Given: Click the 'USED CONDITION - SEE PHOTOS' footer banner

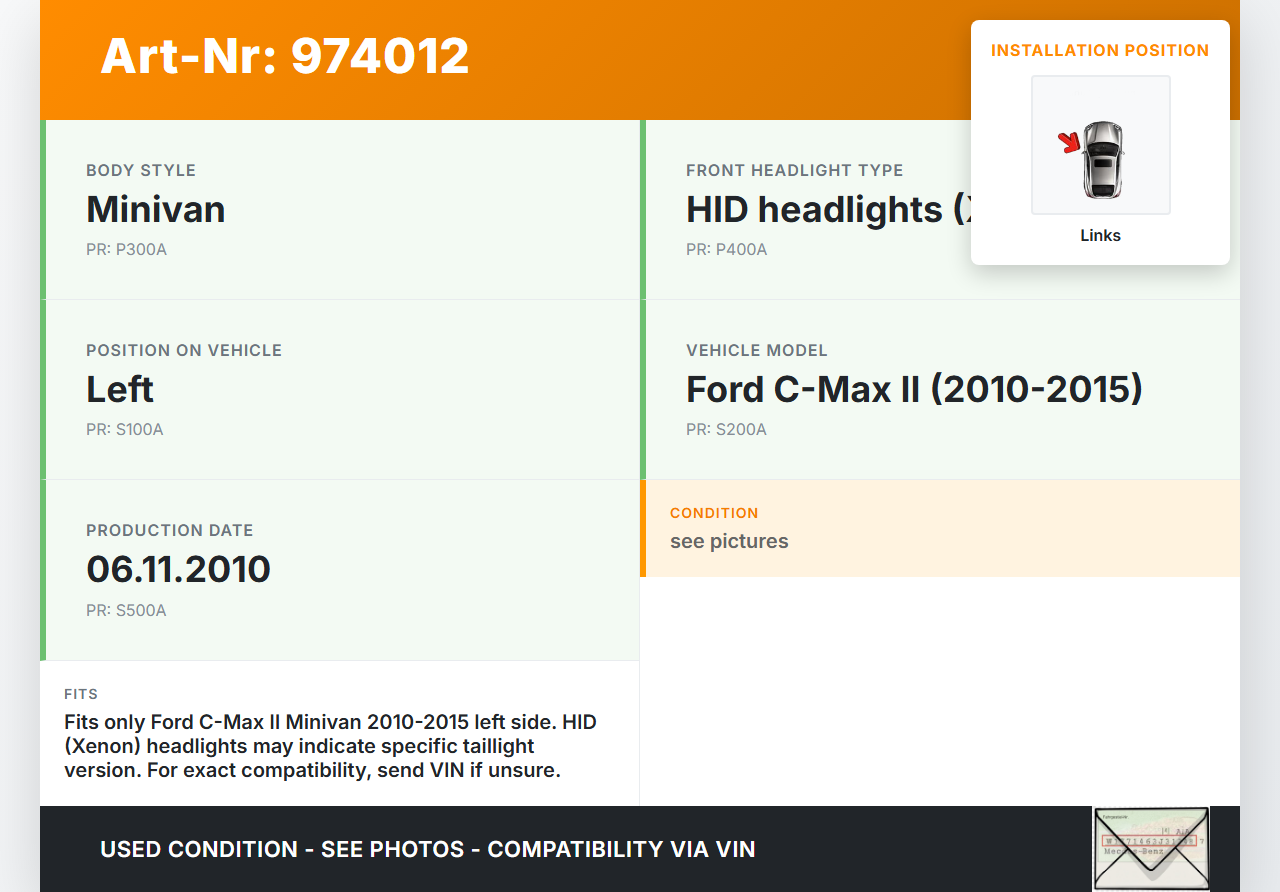Looking at the screenshot, I should point(427,849).
